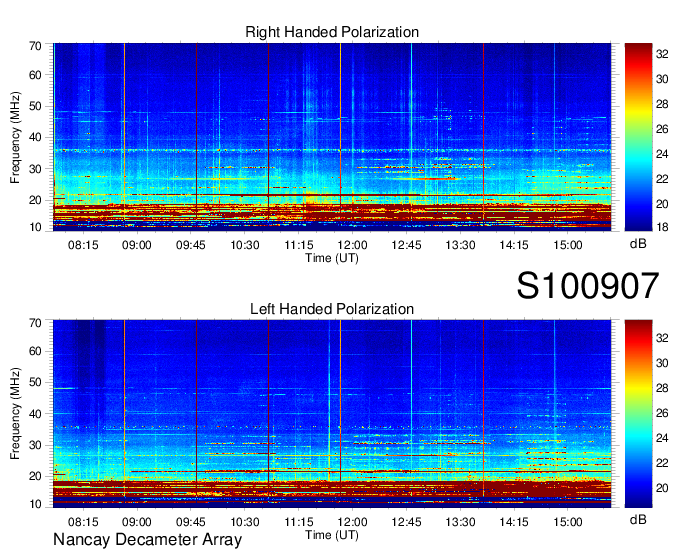This screenshot has width=680, height=552.
Task: Click "26" value on the bottom color bar scale
Action: 662,413
